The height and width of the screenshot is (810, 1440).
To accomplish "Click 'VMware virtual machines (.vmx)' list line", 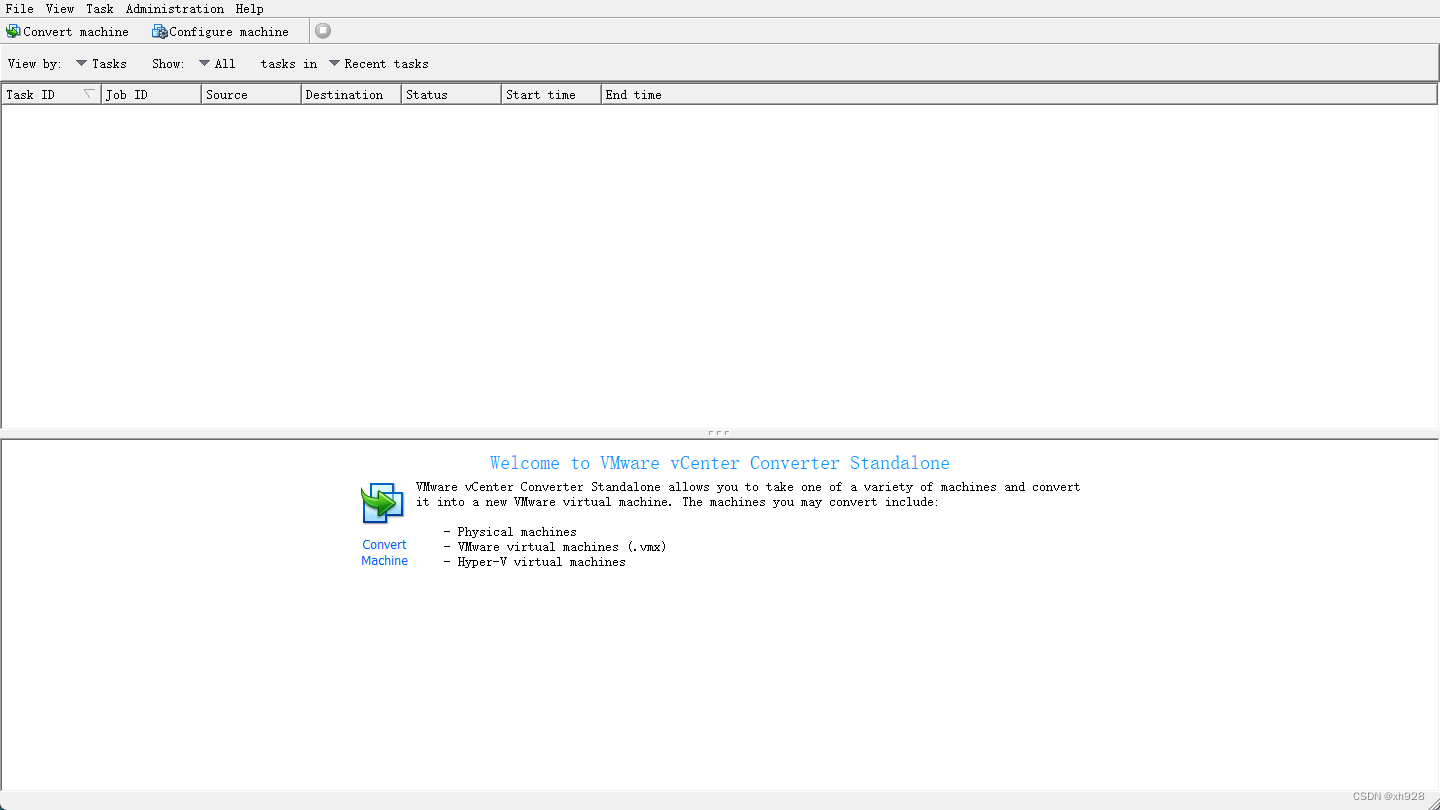I will click(x=555, y=547).
